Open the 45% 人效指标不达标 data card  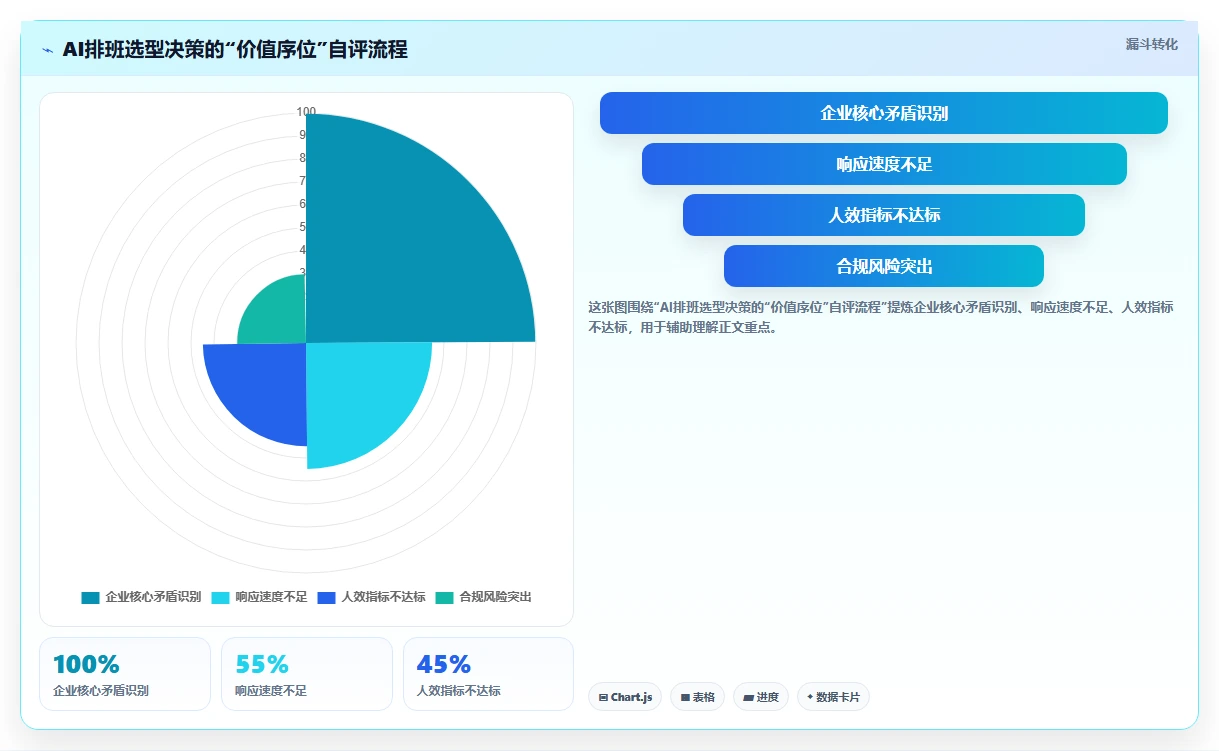(x=488, y=674)
